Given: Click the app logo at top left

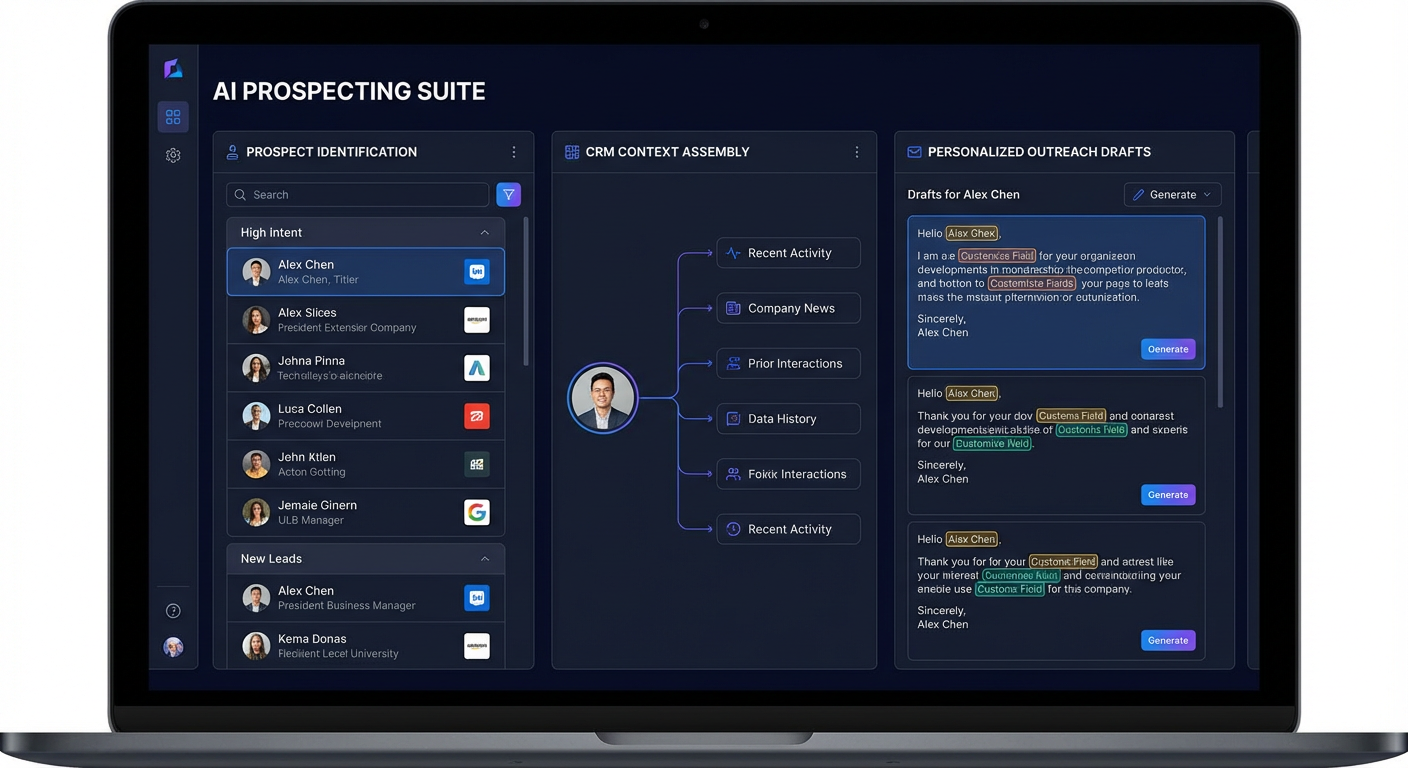Looking at the screenshot, I should click(173, 69).
